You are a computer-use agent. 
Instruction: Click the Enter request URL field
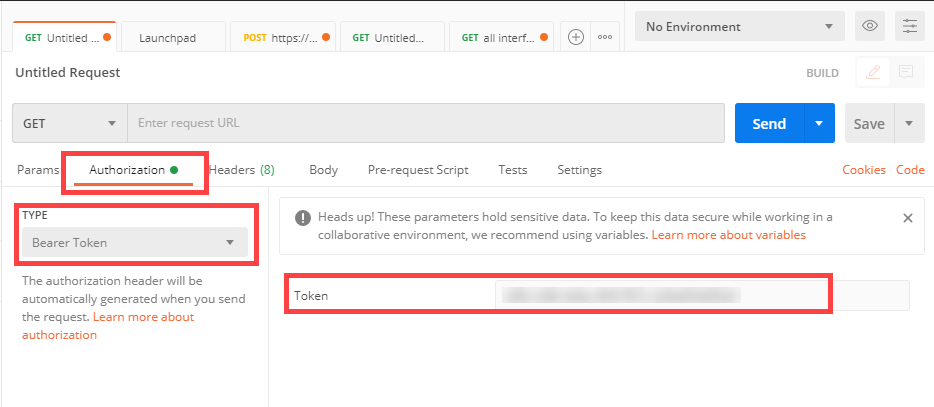[426, 123]
